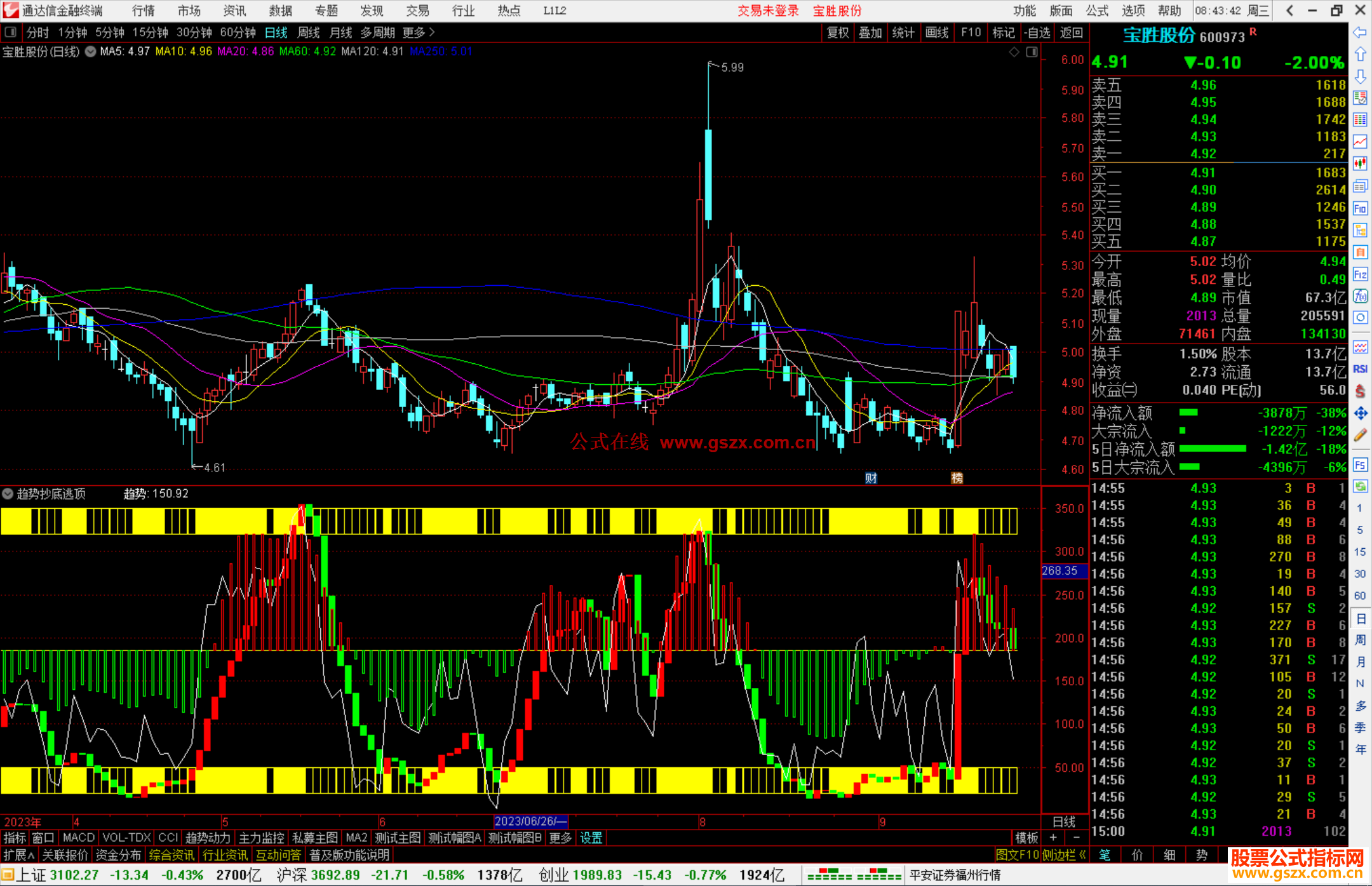The image size is (1372, 886).
Task: Click the green refresh sidebar icon
Action: coord(1360,487)
